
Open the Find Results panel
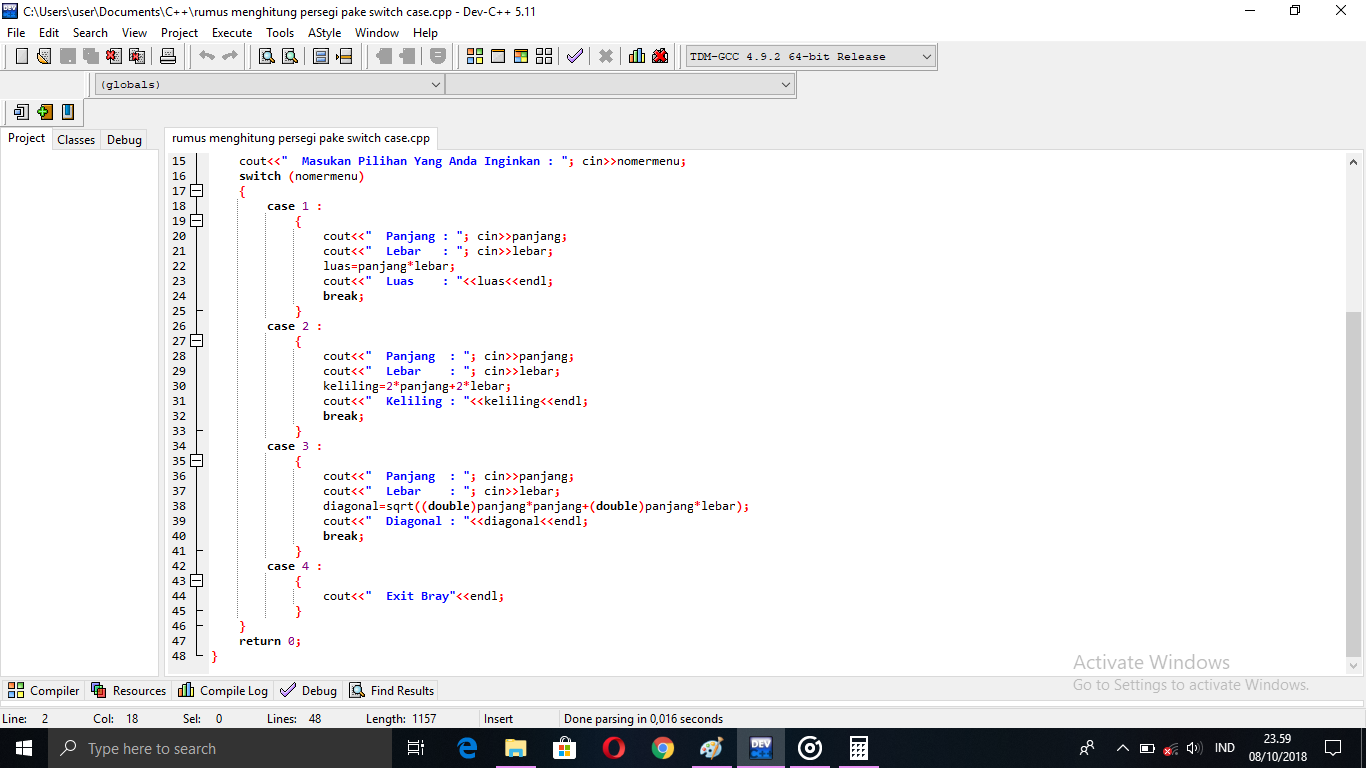point(391,690)
